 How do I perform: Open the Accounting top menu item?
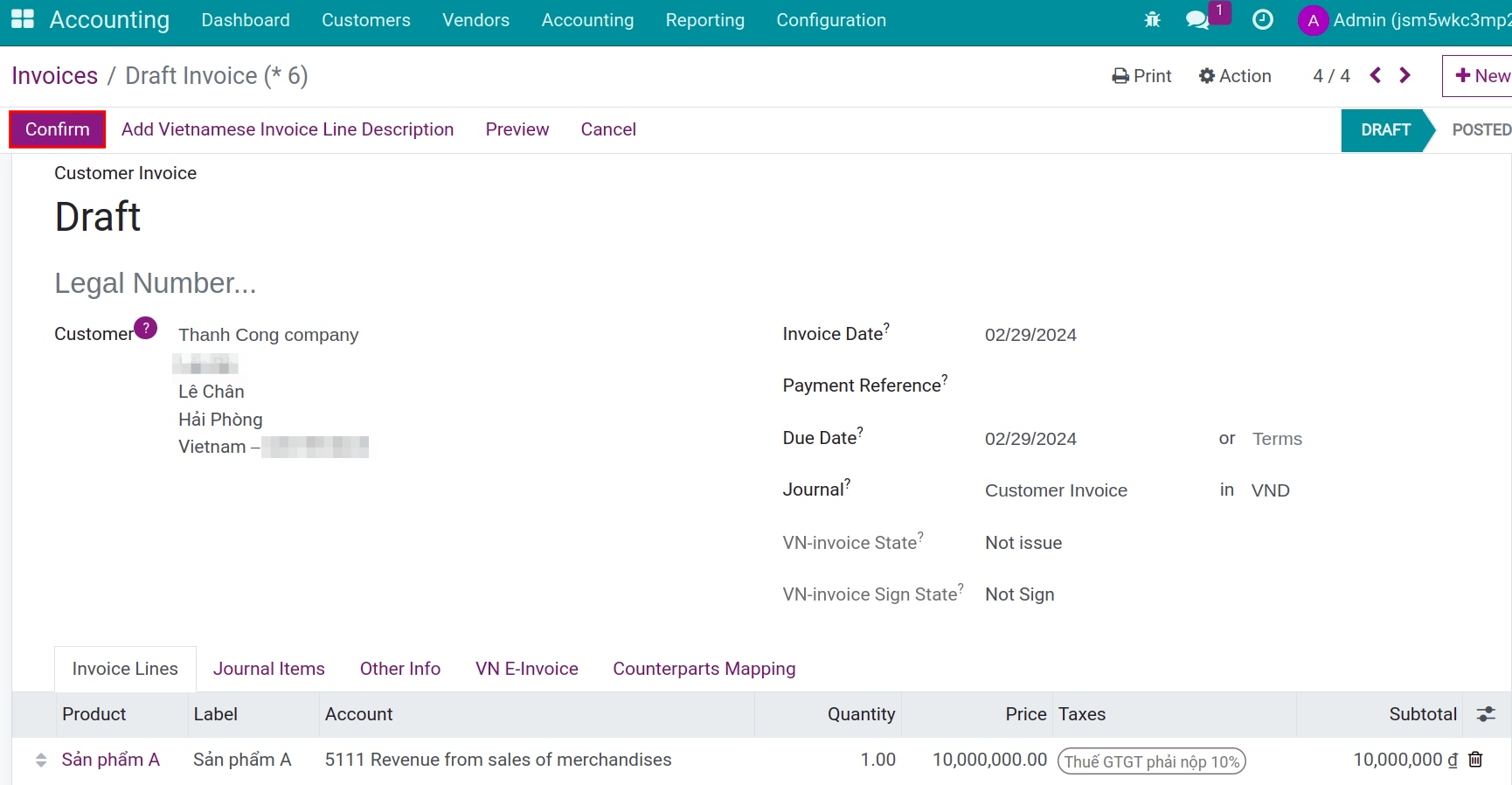[587, 20]
